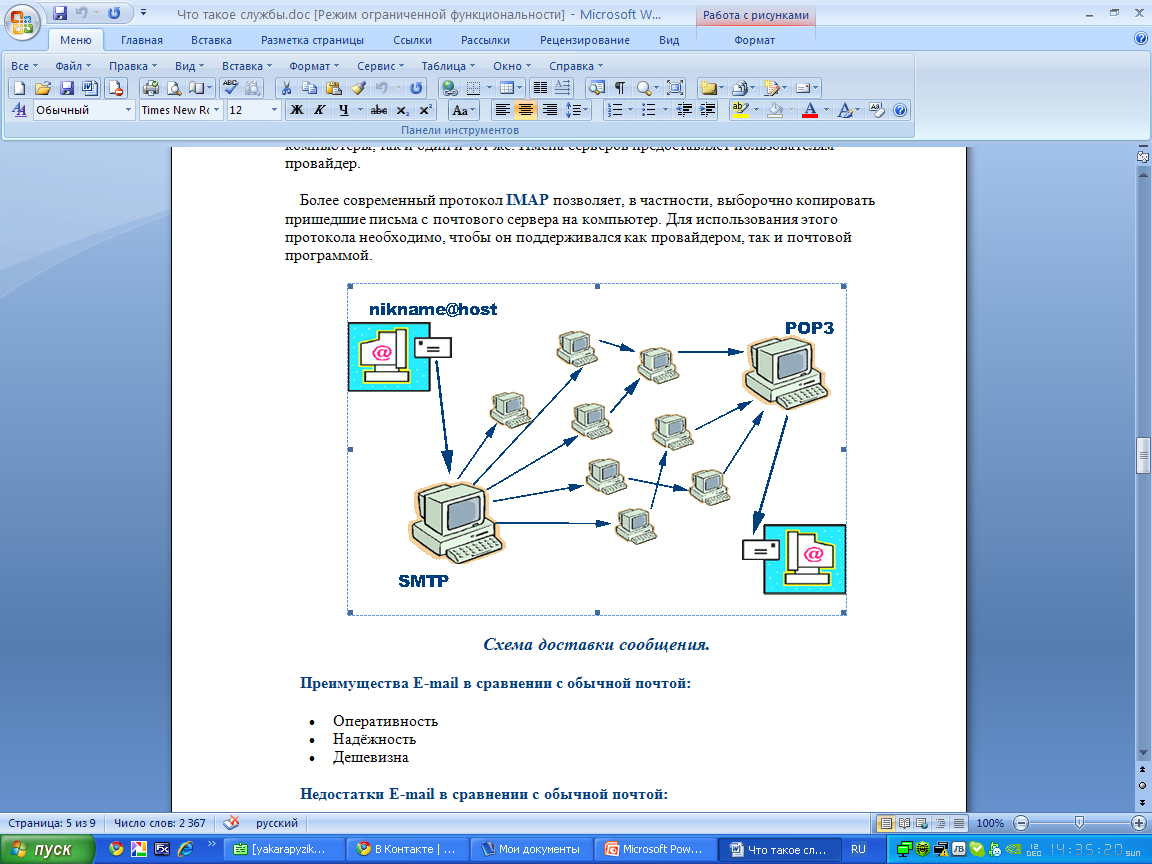Open a file with the folder icon

tap(43, 88)
